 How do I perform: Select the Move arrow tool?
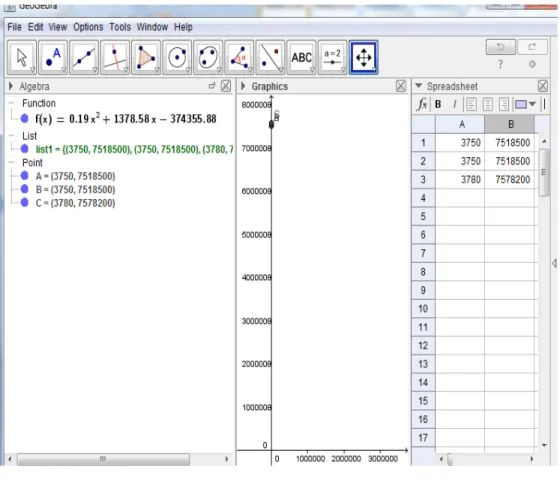click(22, 58)
